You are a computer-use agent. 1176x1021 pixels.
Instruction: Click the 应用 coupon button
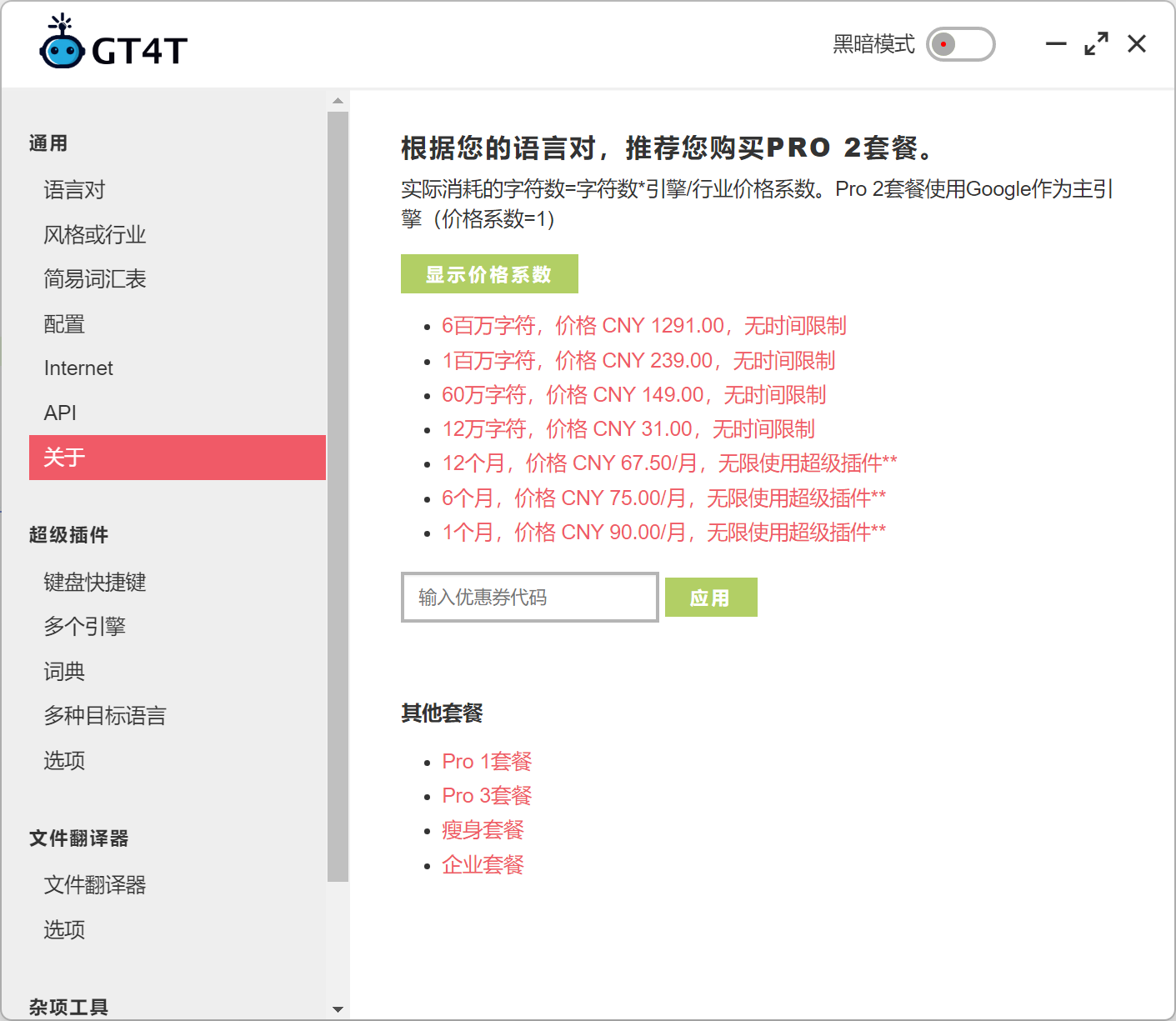point(710,598)
